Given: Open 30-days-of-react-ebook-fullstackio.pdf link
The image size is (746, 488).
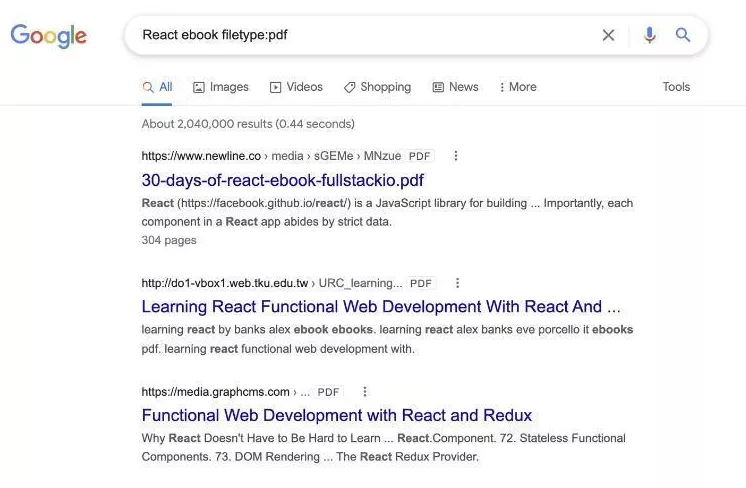Looking at the screenshot, I should pyautogui.click(x=282, y=180).
